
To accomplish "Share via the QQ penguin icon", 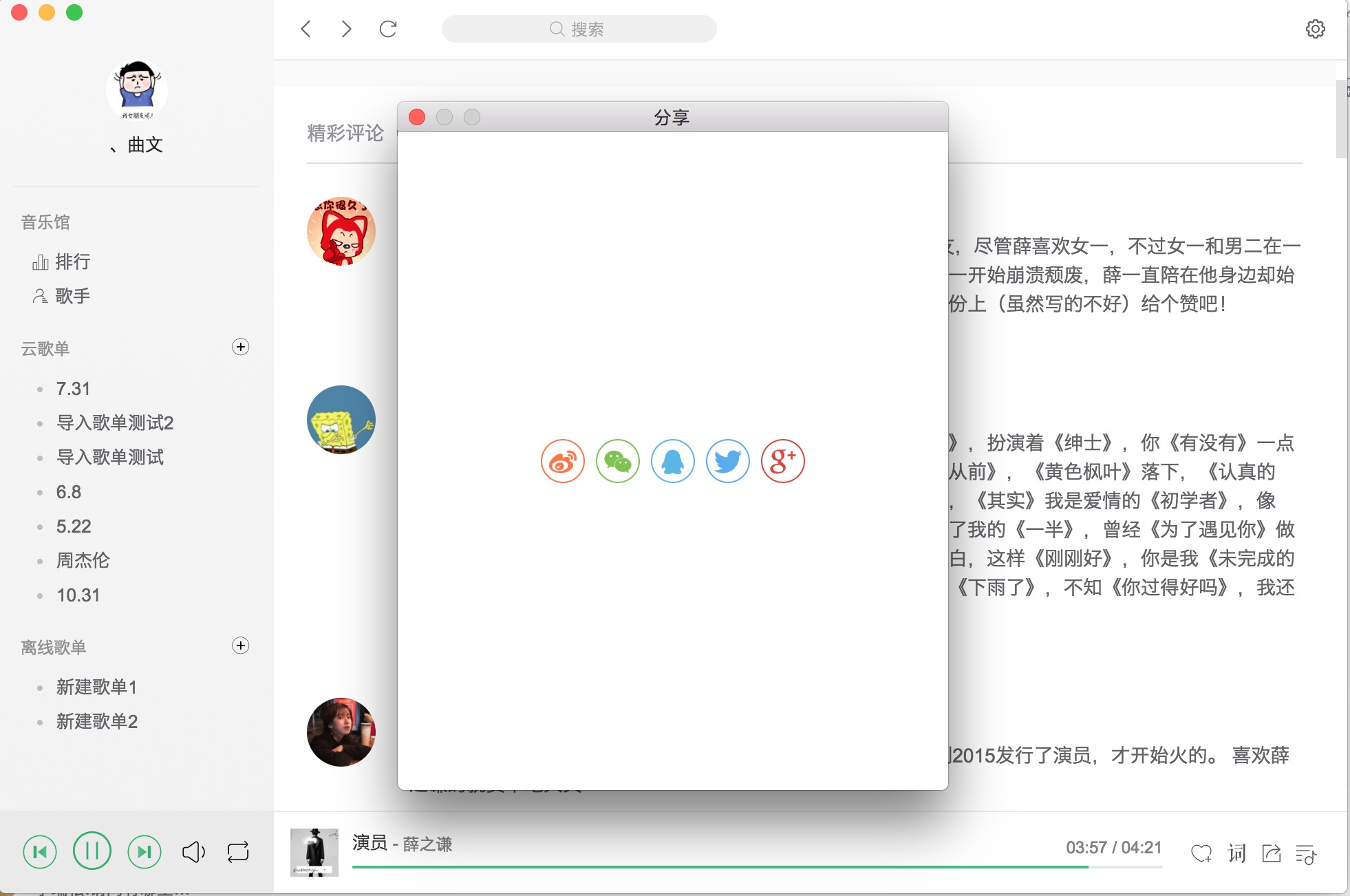I will pos(672,461).
